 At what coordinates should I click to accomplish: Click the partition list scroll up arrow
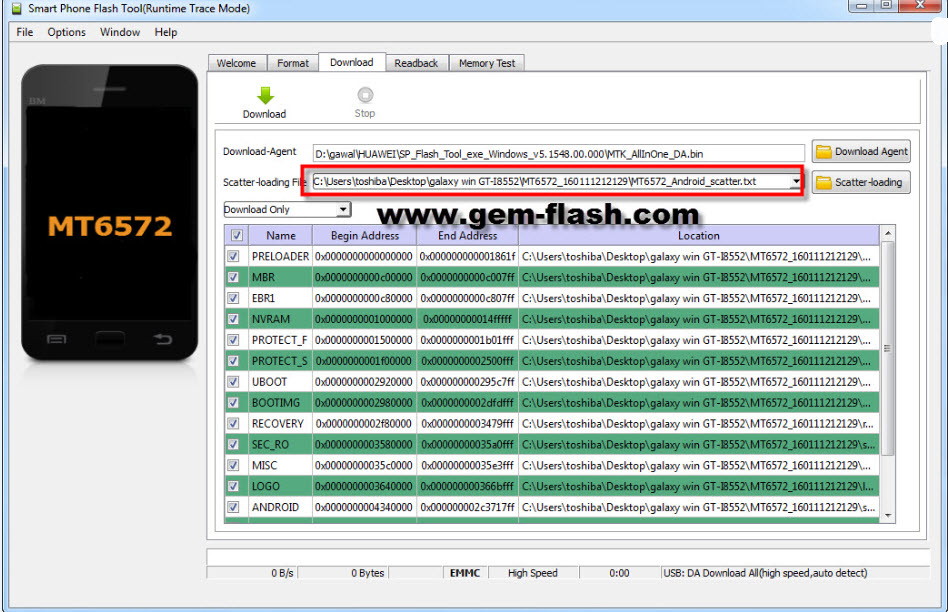click(x=888, y=233)
